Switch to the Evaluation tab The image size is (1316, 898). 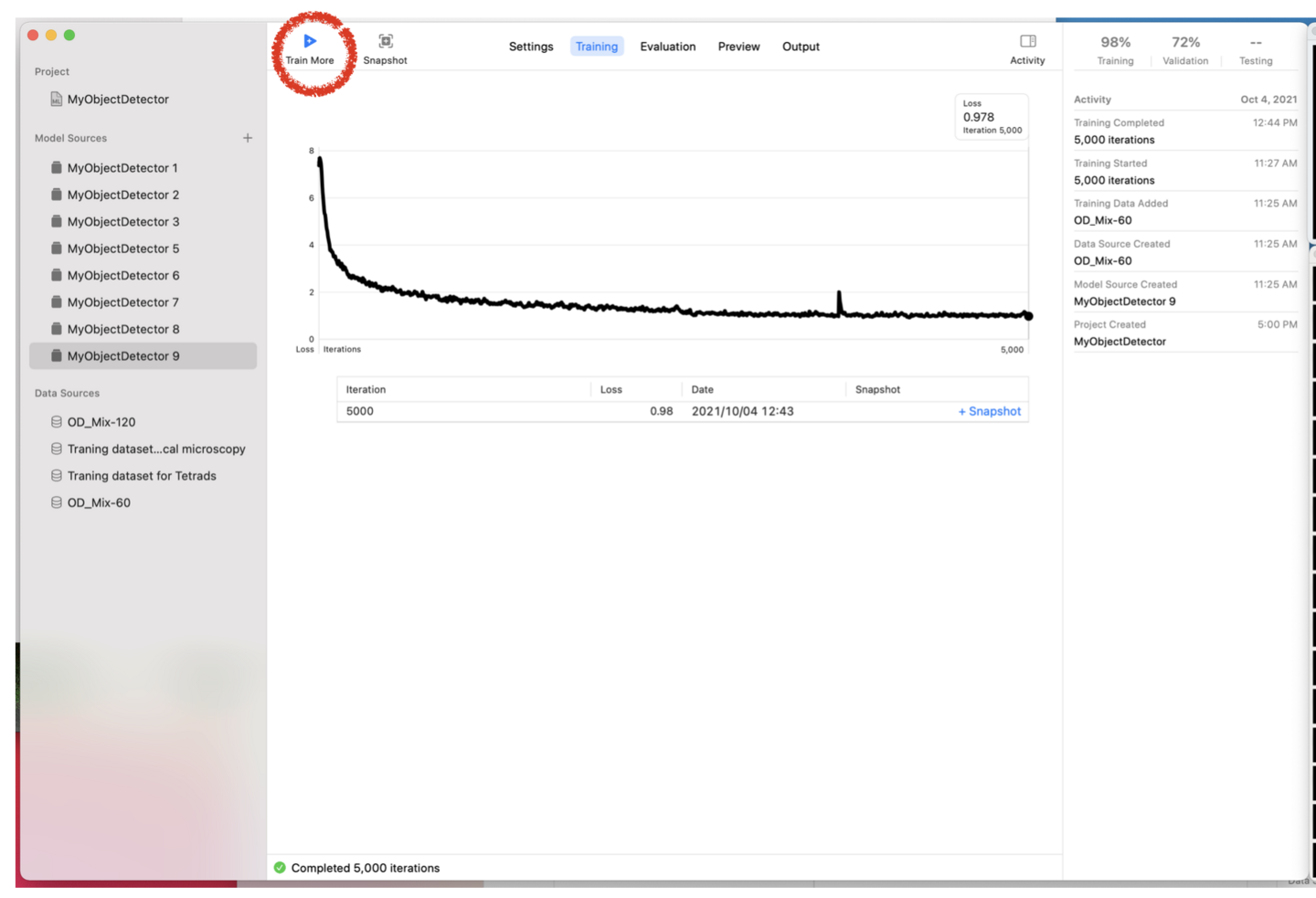click(667, 47)
